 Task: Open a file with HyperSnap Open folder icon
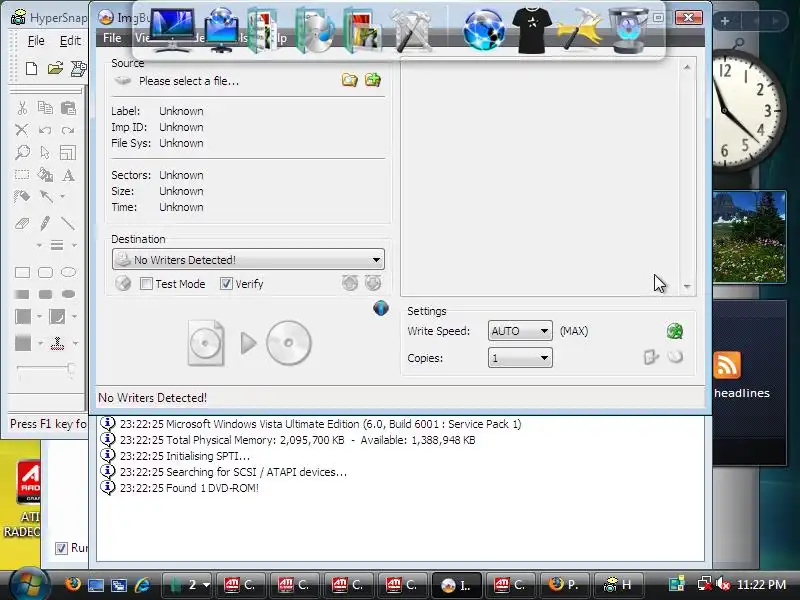pyautogui.click(x=55, y=68)
